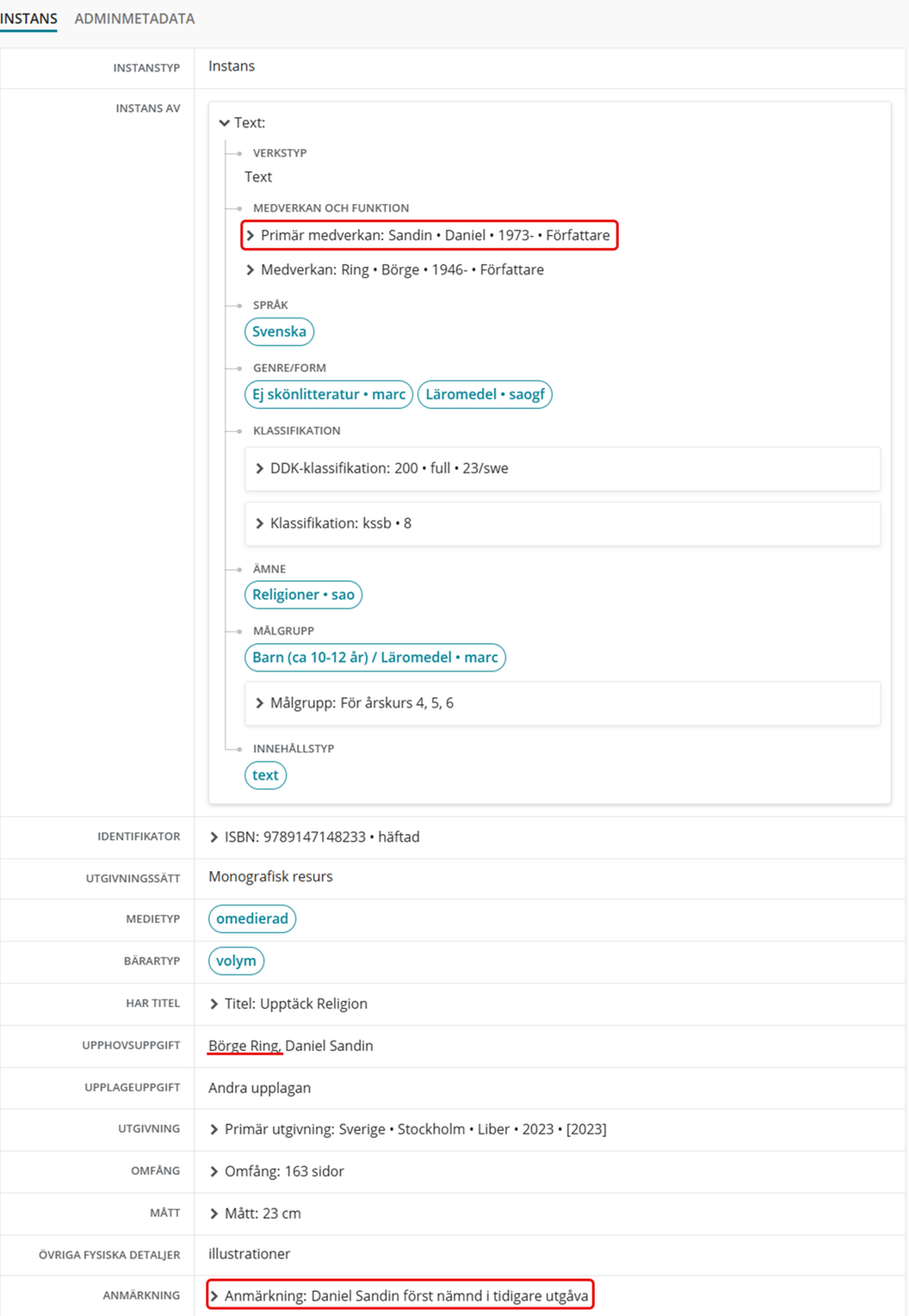This screenshot has width=909, height=1316.
Task: Click the Ej skönlitteratur marc tag
Action: point(328,394)
